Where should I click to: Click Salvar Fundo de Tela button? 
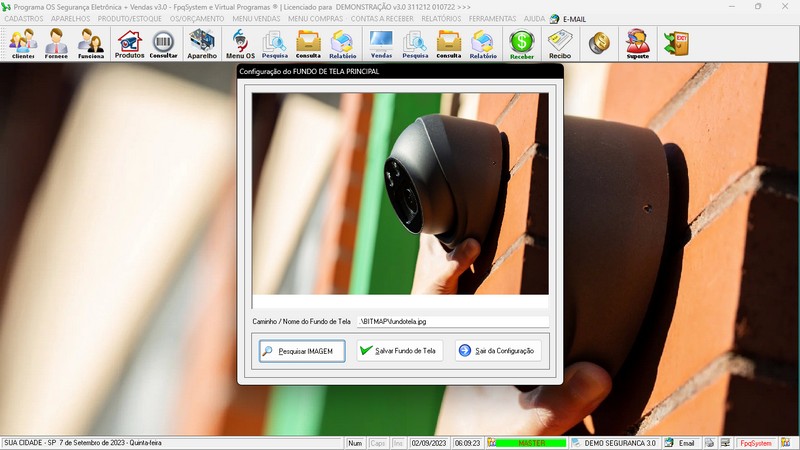(399, 351)
